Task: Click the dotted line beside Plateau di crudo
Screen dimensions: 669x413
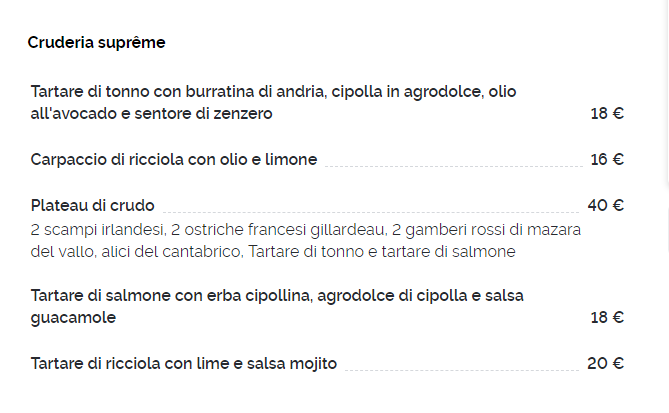Action: coord(371,212)
